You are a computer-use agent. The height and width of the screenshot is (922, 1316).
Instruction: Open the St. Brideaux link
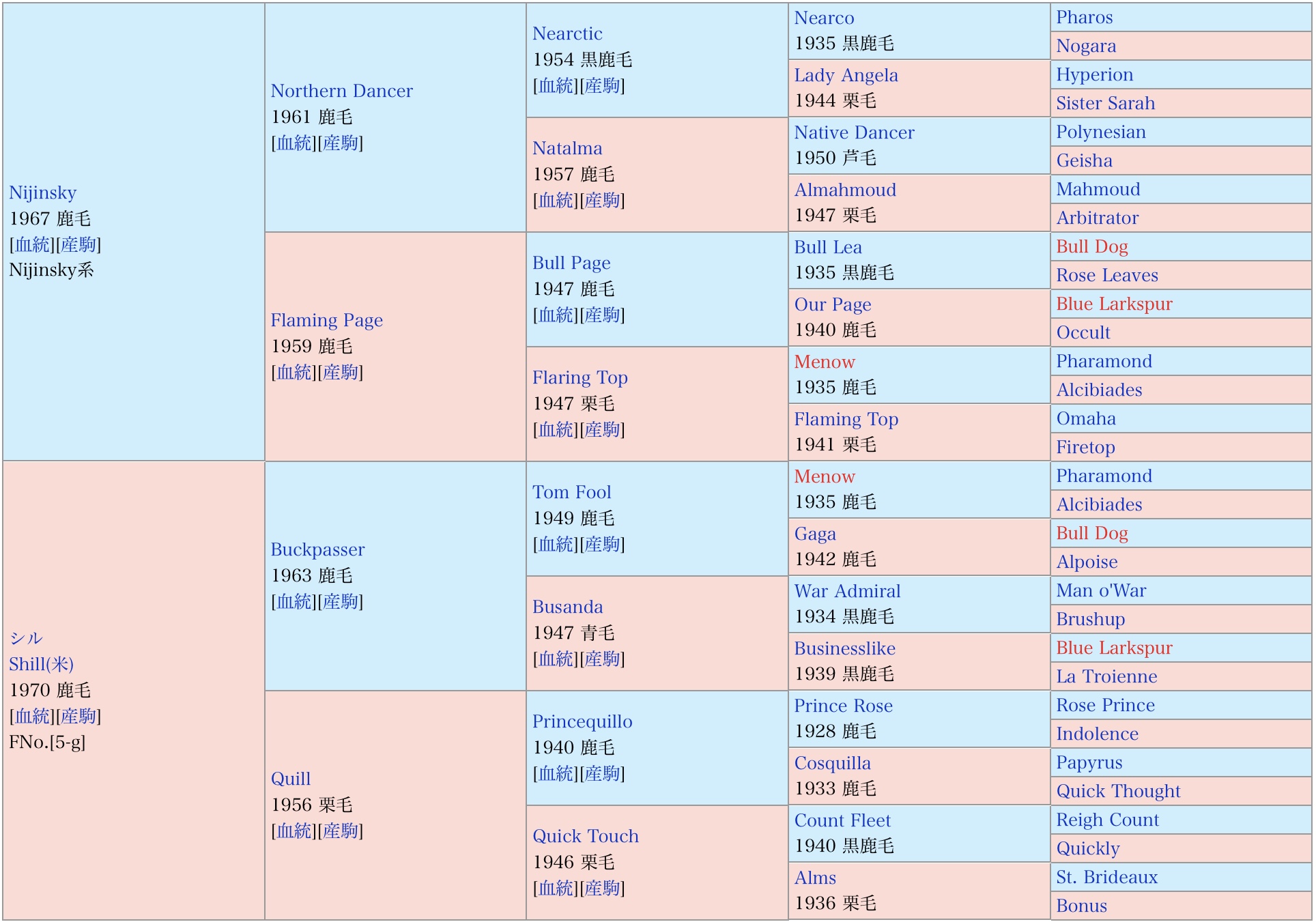pyautogui.click(x=1106, y=878)
